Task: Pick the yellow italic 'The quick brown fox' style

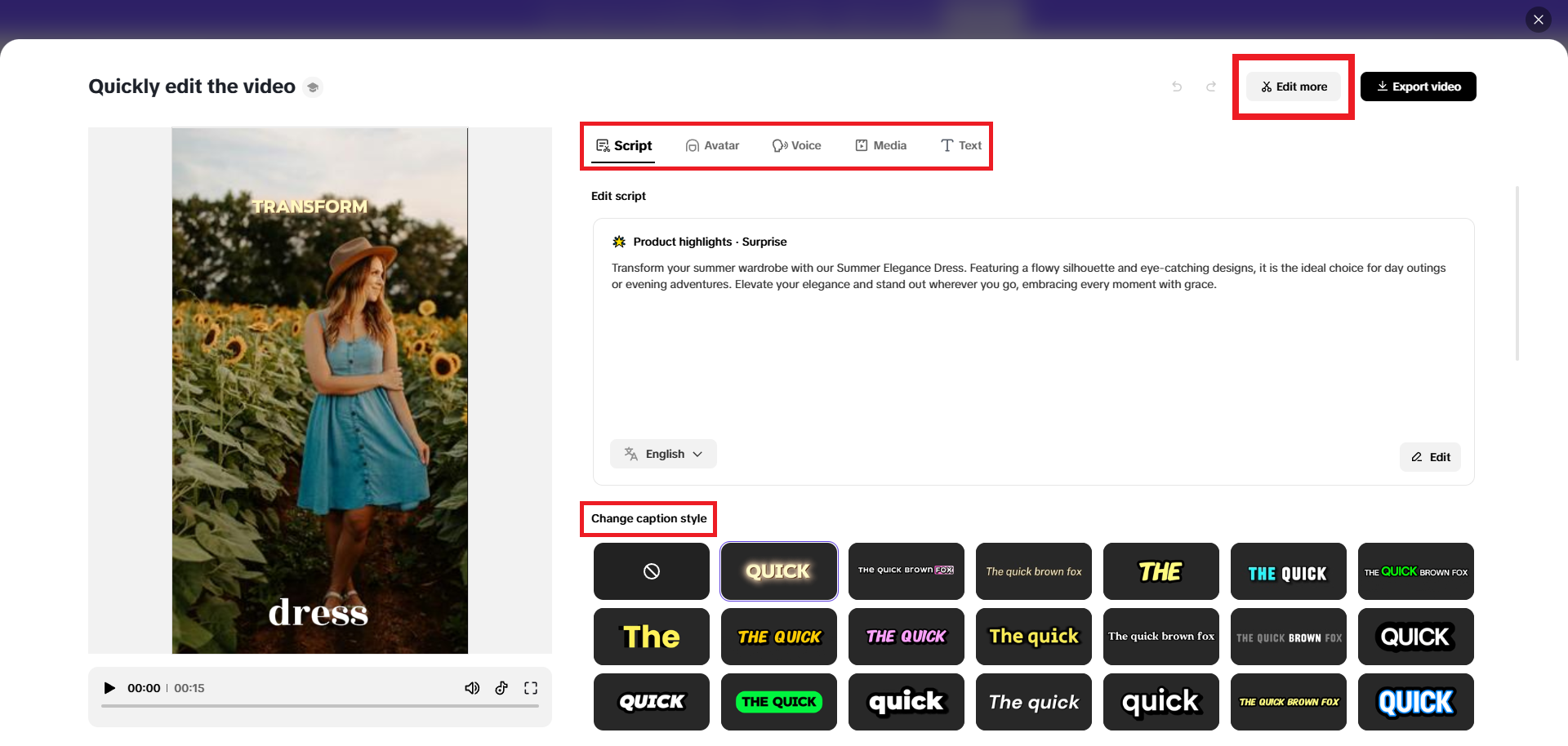Action: click(1034, 571)
